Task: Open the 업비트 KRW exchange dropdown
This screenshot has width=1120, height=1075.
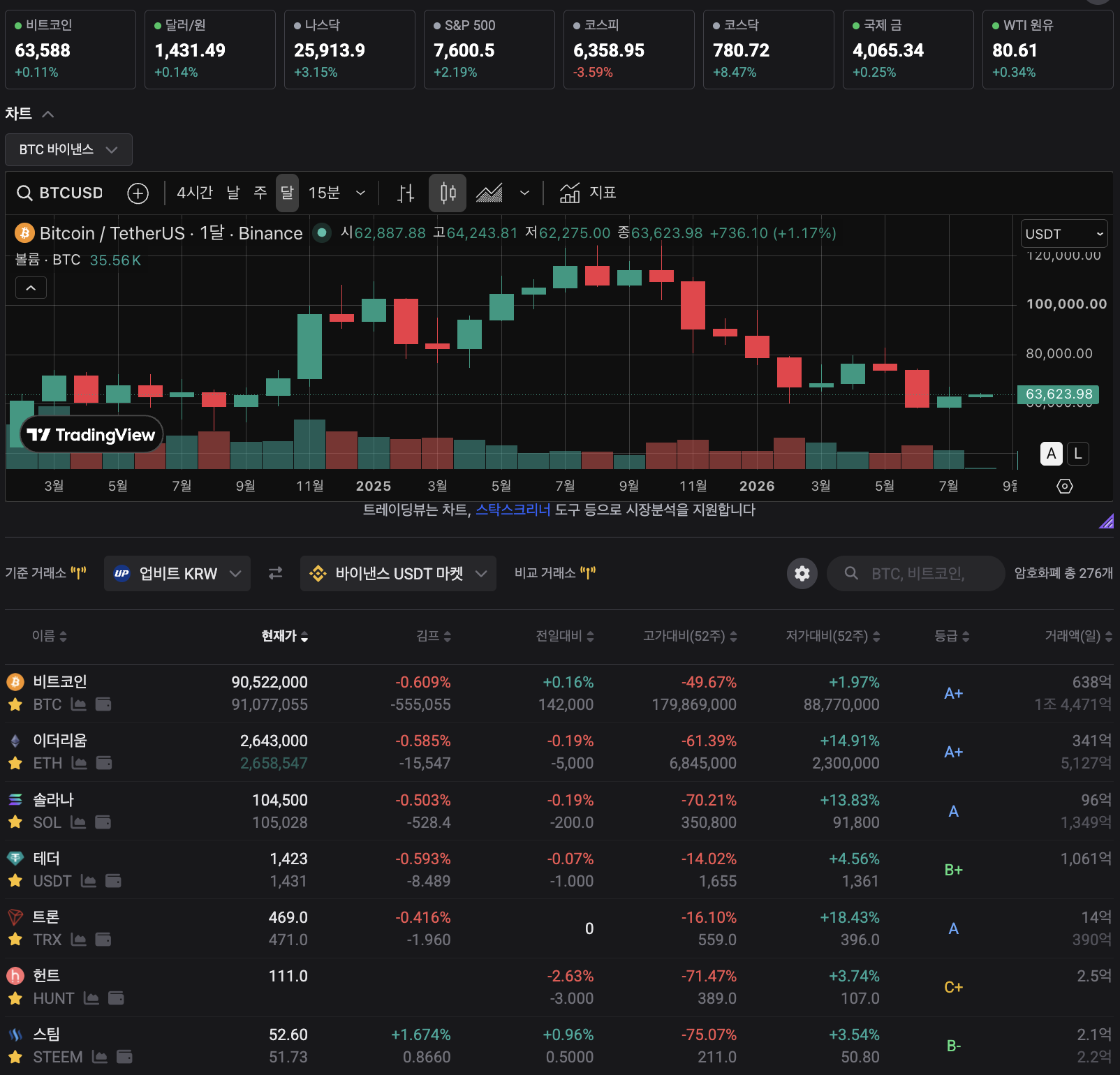Action: click(x=177, y=574)
